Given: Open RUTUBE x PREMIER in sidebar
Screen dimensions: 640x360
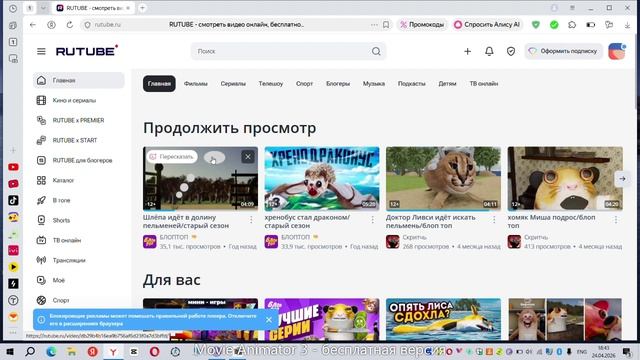Looking at the screenshot, I should coord(78,120).
